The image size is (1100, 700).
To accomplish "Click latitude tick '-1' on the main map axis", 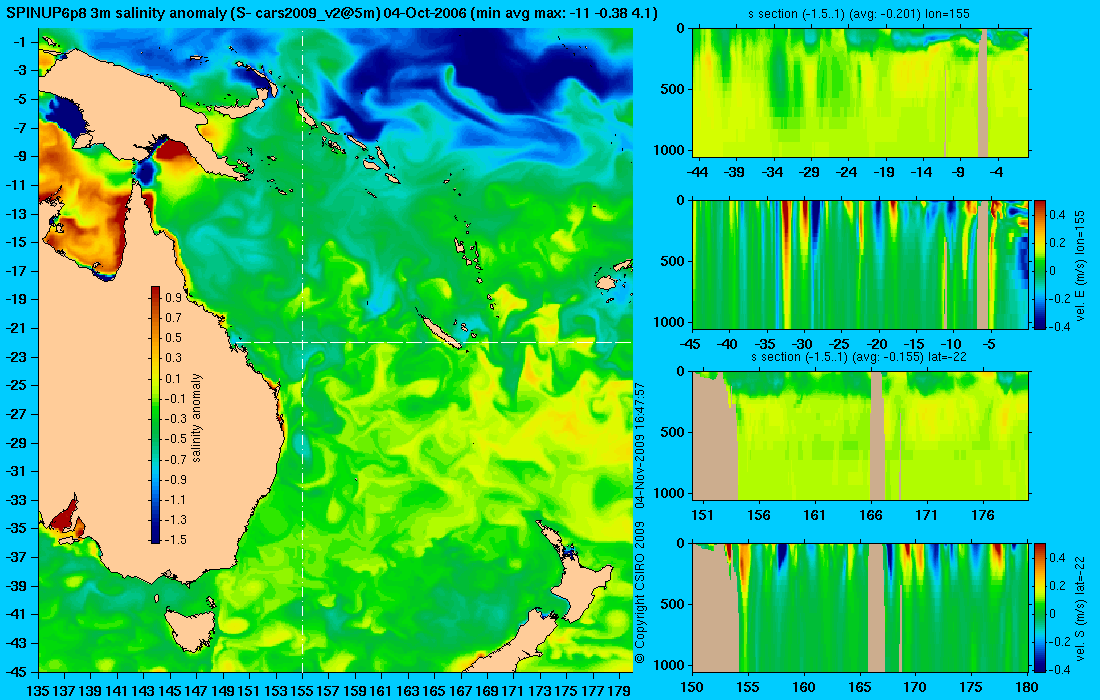I will tap(19, 42).
